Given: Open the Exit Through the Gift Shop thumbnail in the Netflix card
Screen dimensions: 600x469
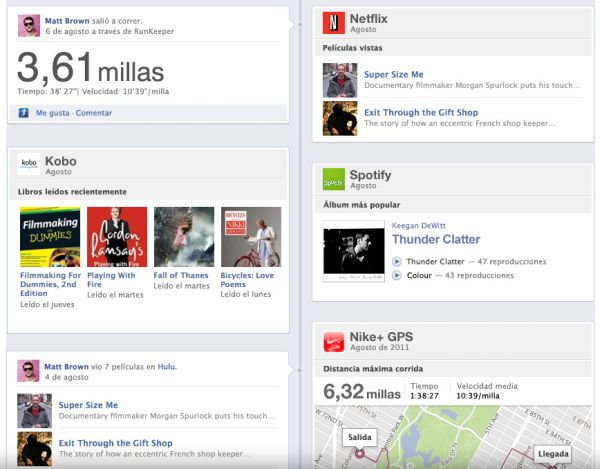Looking at the screenshot, I should [x=340, y=118].
